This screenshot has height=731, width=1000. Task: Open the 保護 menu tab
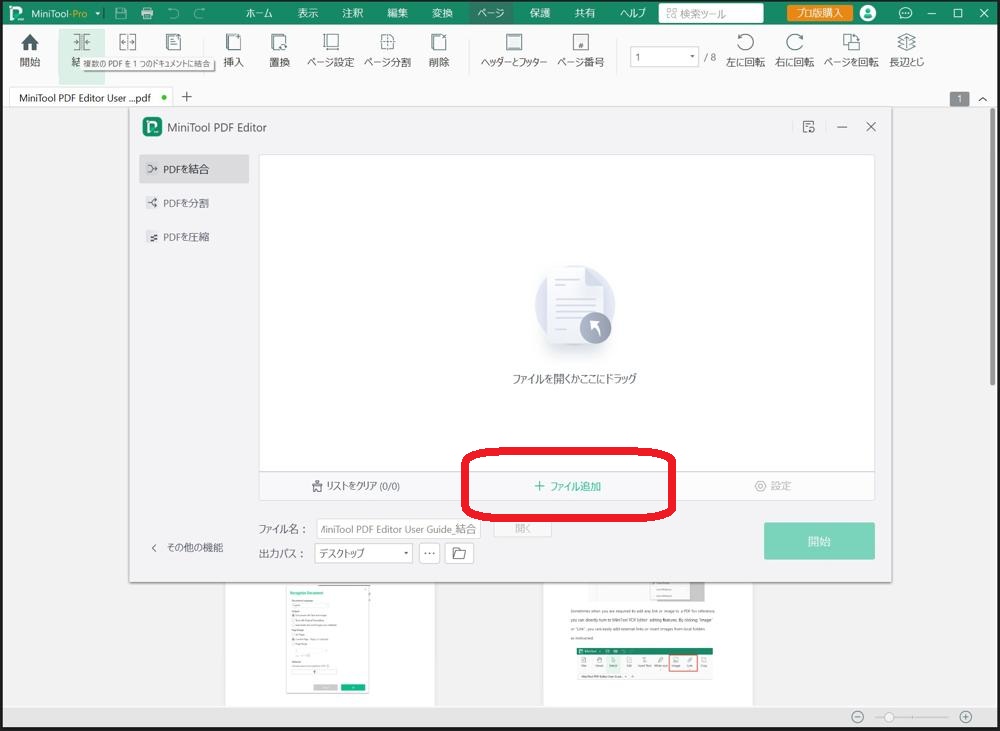coord(540,13)
